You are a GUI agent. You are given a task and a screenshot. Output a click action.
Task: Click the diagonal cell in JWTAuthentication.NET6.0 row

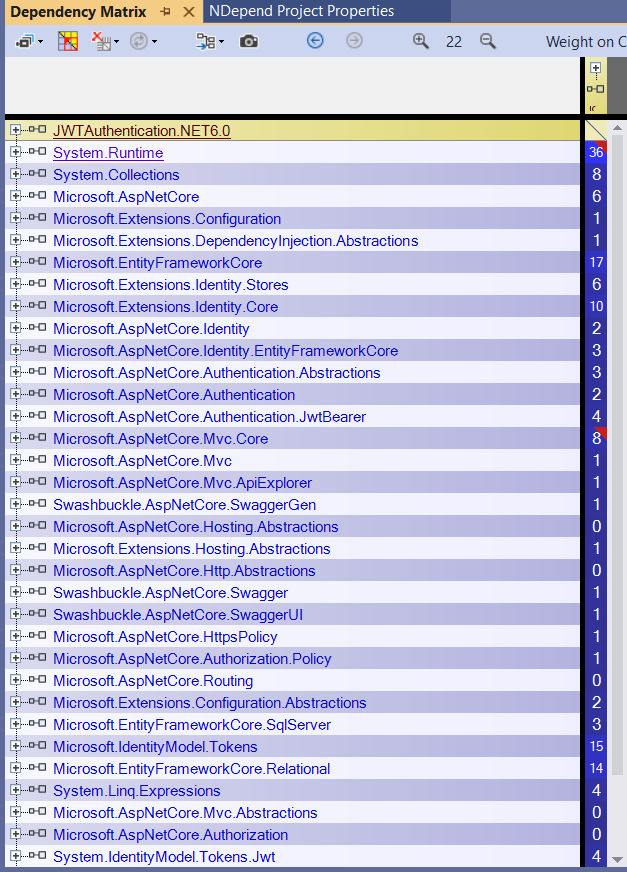click(x=596, y=130)
